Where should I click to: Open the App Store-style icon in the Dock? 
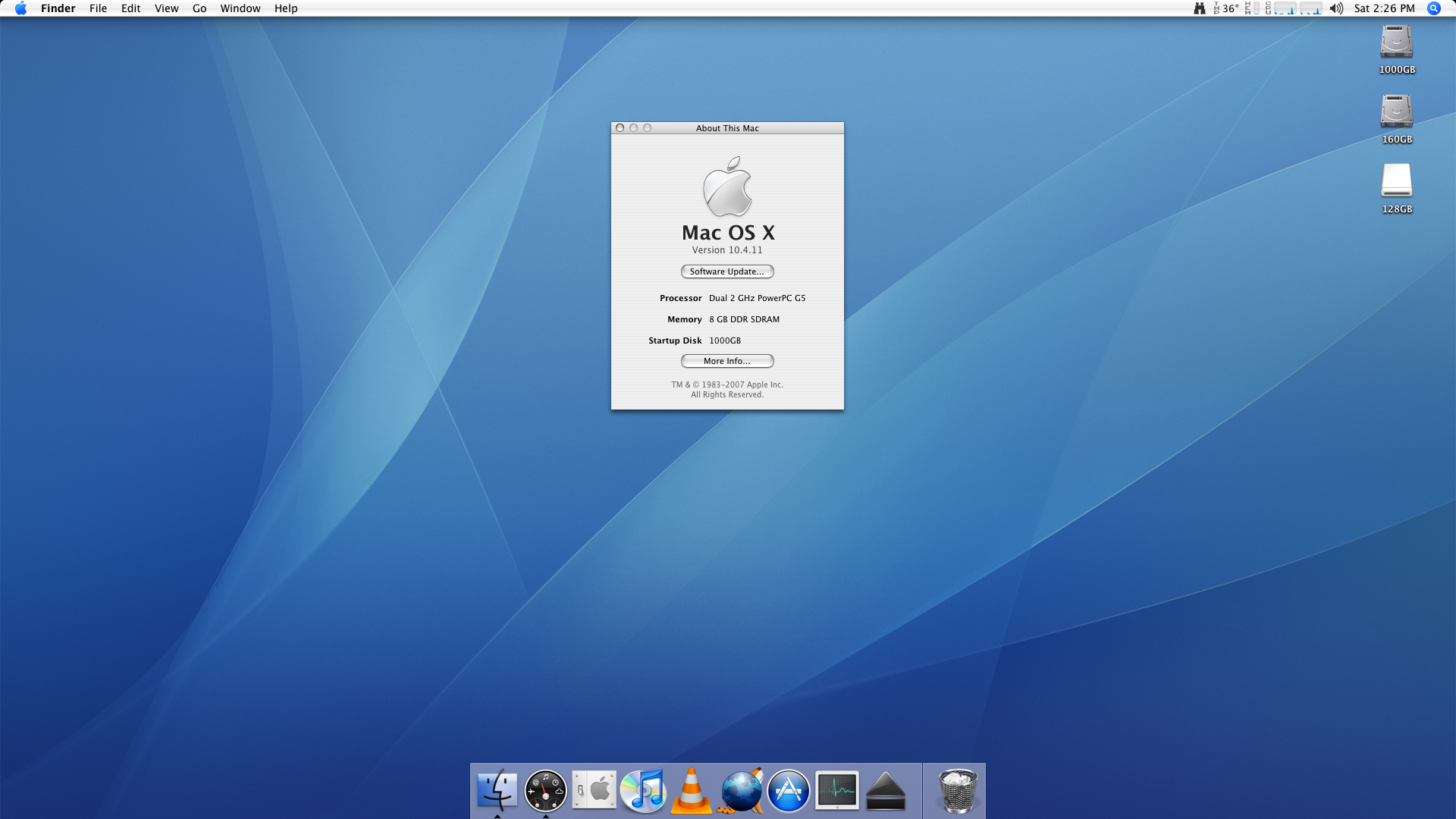[x=789, y=790]
